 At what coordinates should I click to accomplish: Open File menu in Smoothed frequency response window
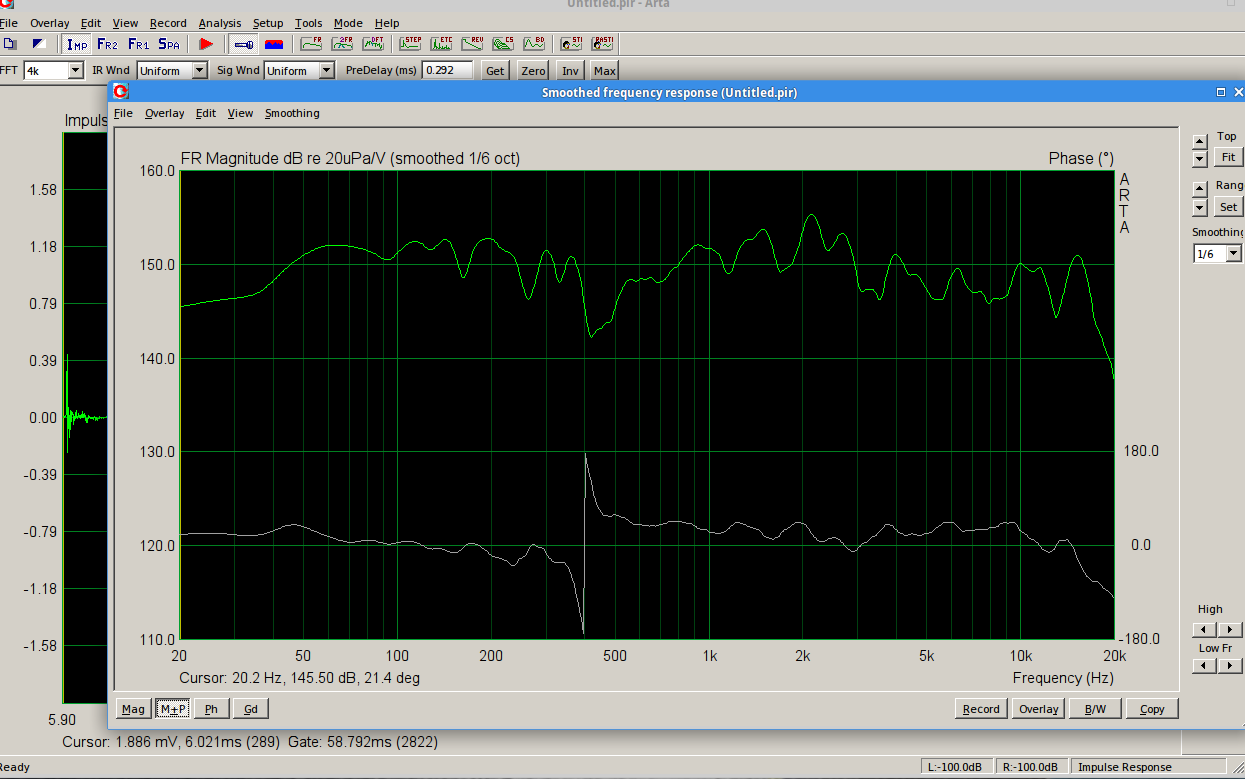pyautogui.click(x=123, y=113)
